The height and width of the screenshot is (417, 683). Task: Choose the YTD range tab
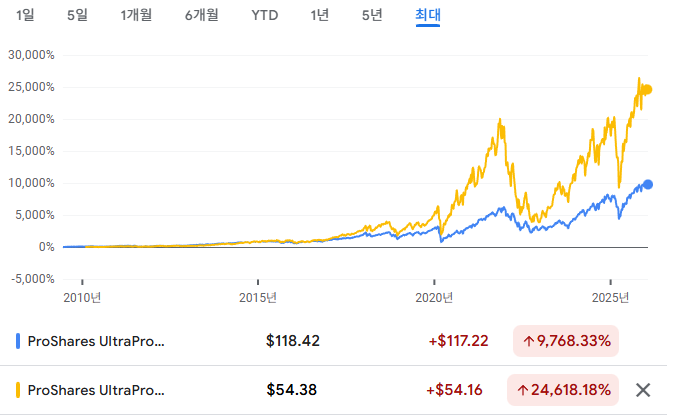264,15
